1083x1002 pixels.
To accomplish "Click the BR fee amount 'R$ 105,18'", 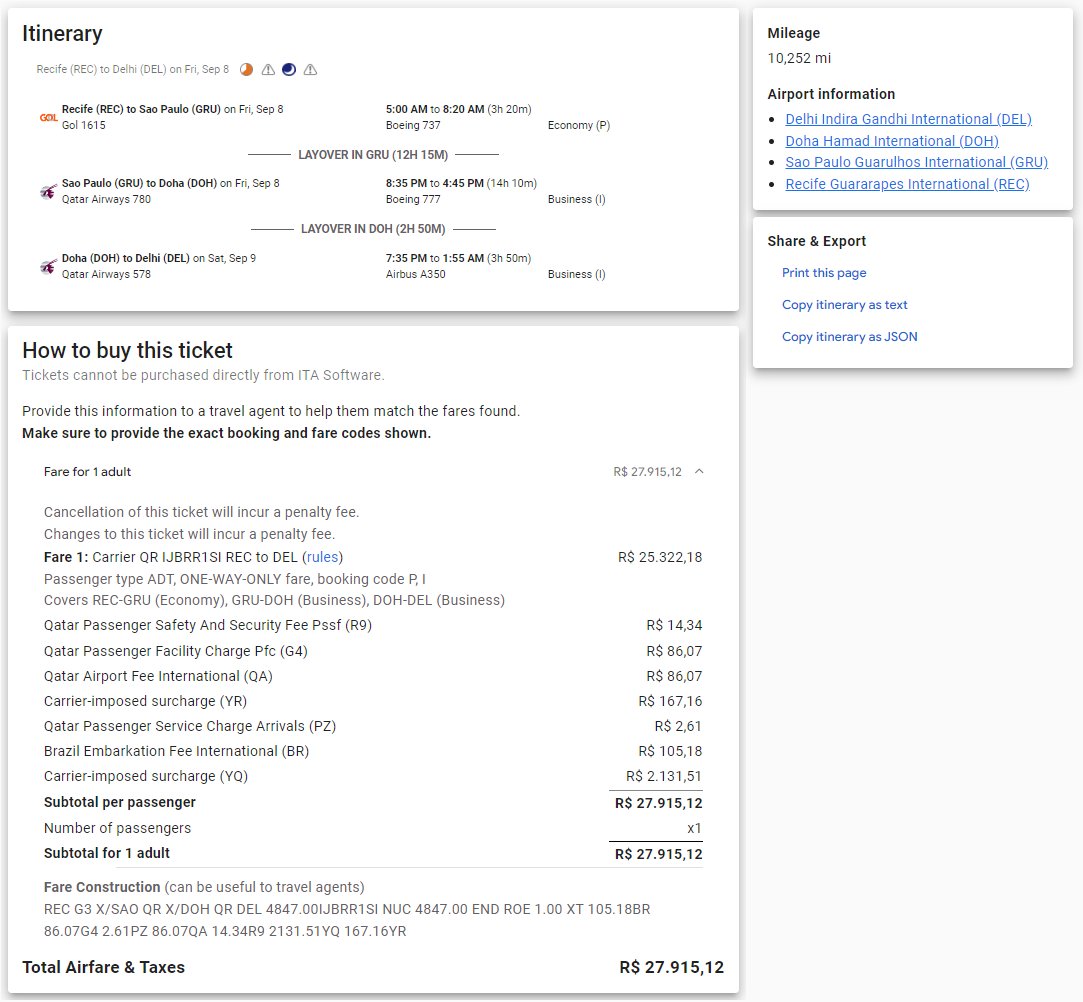I will (x=670, y=751).
